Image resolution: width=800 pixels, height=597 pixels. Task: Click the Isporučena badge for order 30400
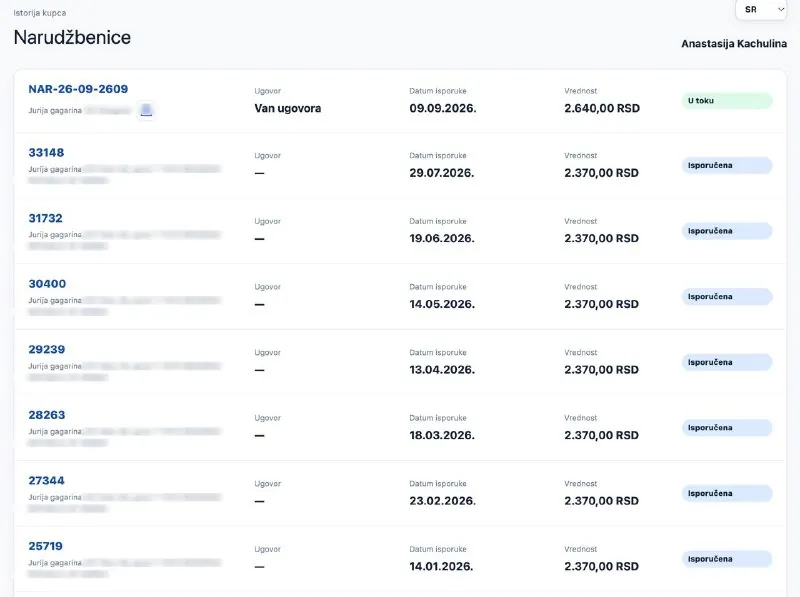[727, 296]
